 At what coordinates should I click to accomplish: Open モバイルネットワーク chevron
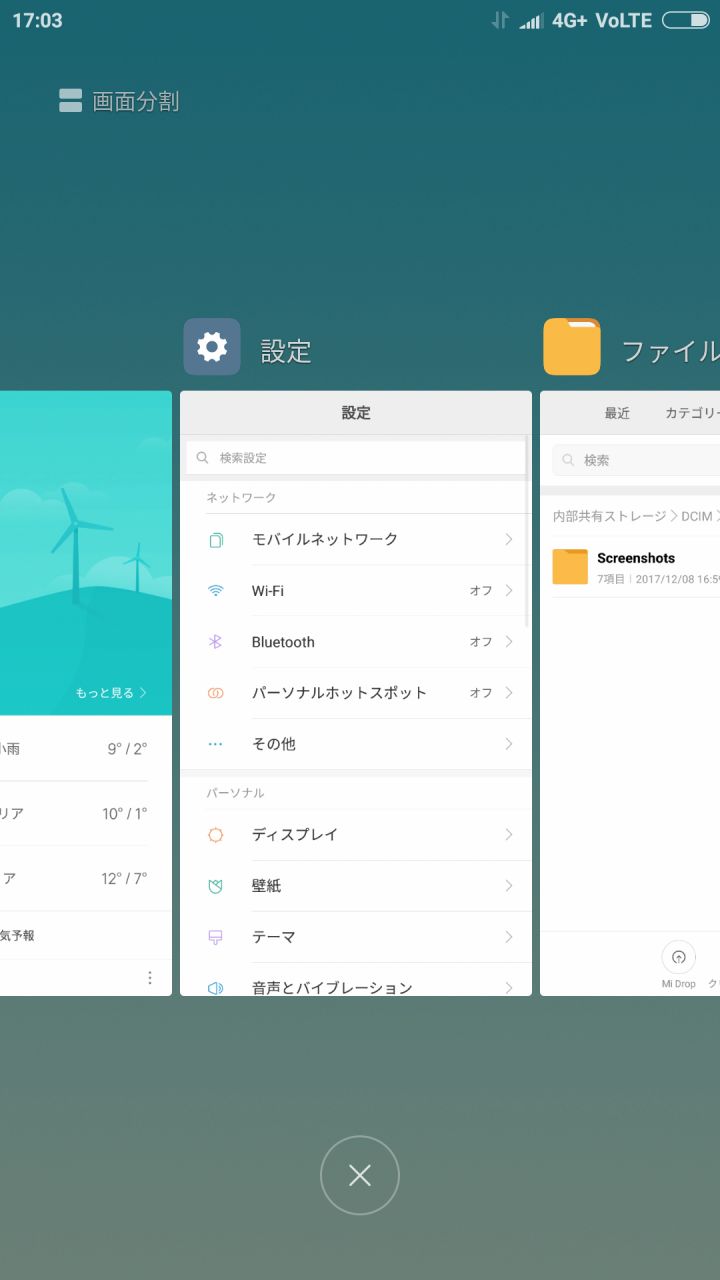pyautogui.click(x=508, y=540)
